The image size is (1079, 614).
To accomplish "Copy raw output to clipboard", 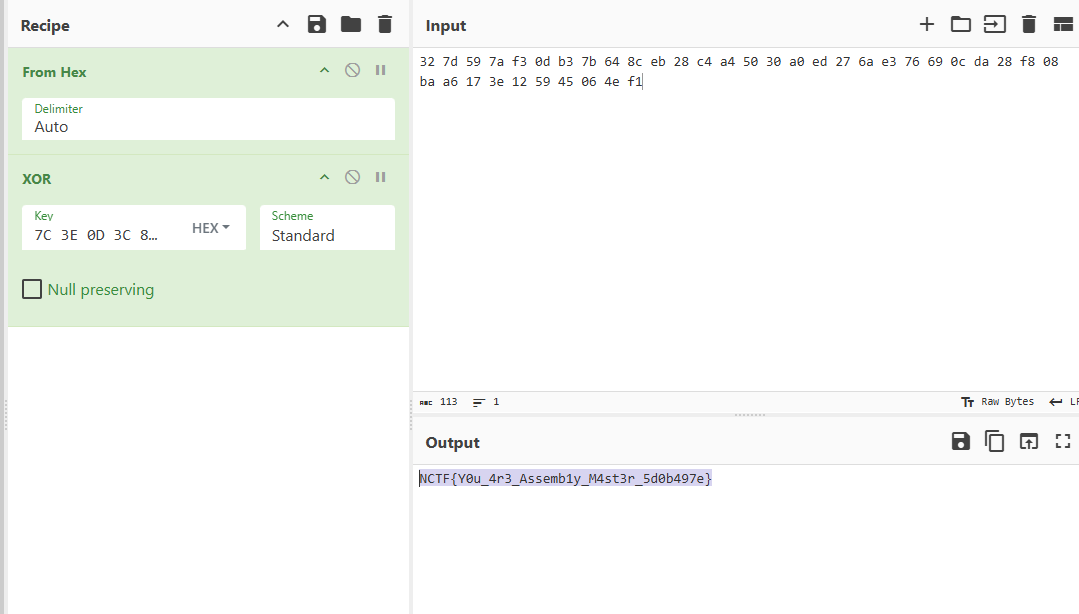I will point(995,441).
